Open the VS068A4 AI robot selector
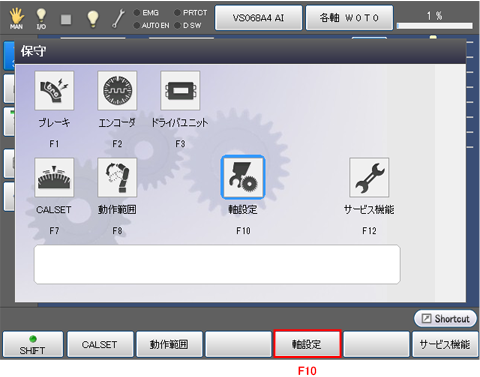Viewport: 480px width, 377px height. [x=259, y=18]
